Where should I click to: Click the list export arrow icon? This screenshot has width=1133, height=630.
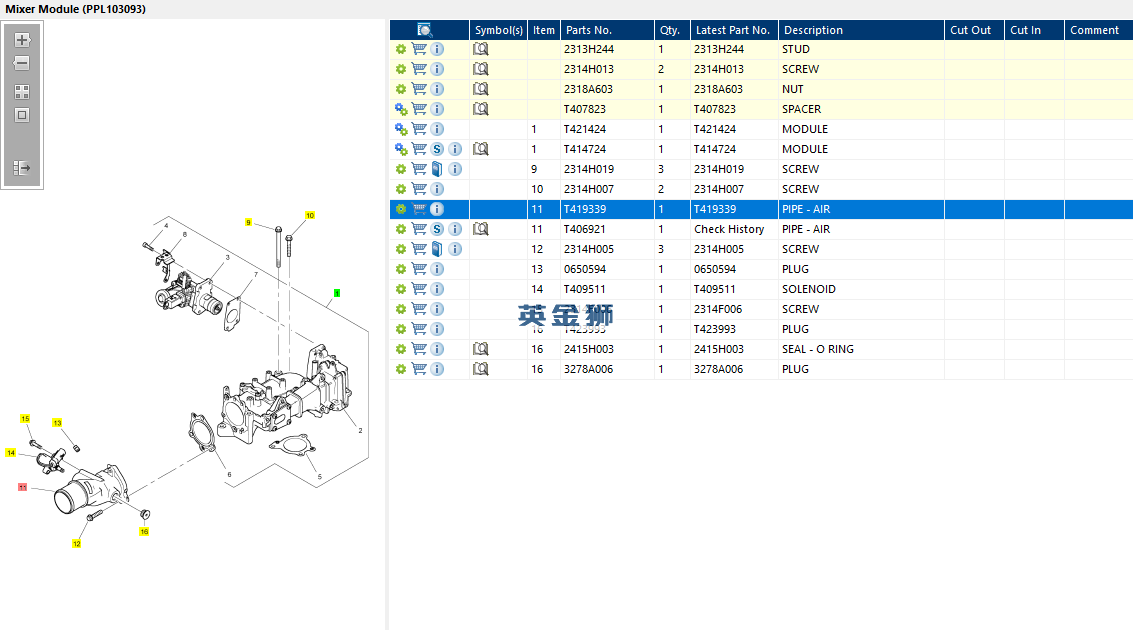[22, 168]
